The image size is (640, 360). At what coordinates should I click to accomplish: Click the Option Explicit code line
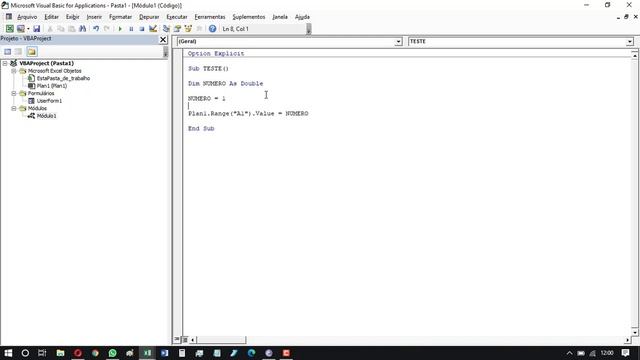(216, 53)
